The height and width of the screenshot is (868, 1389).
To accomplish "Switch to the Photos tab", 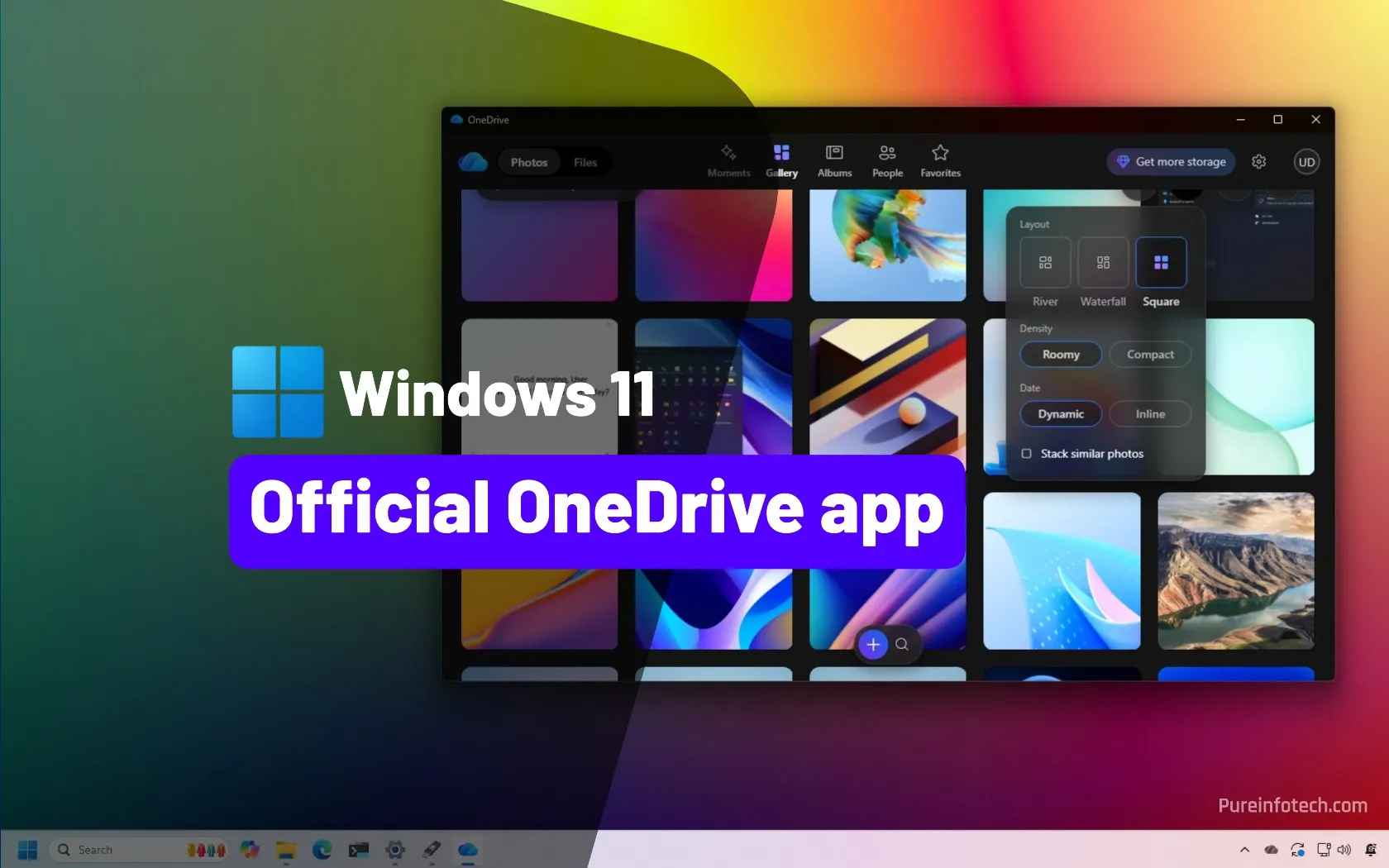I will click(528, 162).
